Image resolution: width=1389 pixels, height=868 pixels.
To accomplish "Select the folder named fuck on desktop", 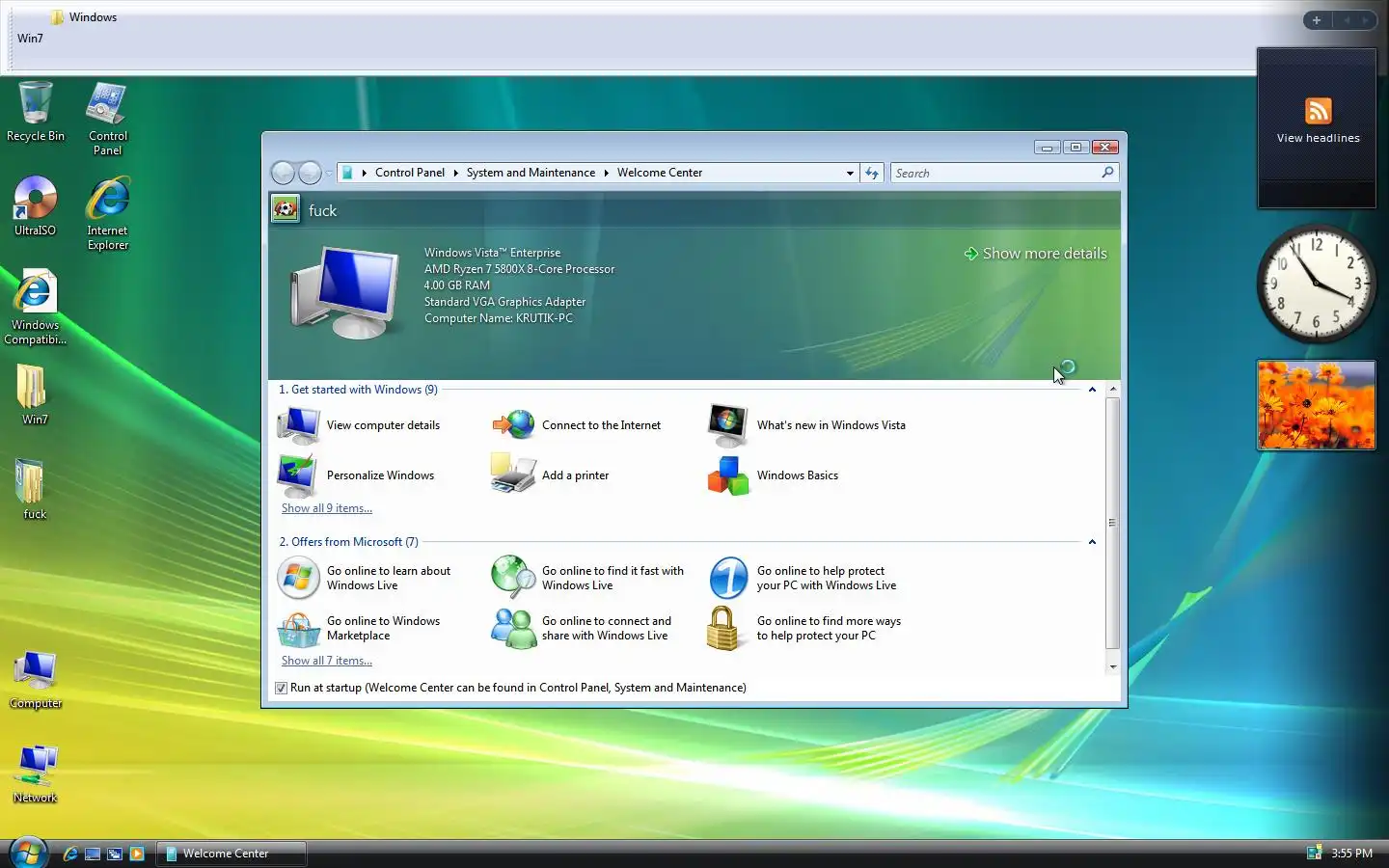I will click(35, 490).
